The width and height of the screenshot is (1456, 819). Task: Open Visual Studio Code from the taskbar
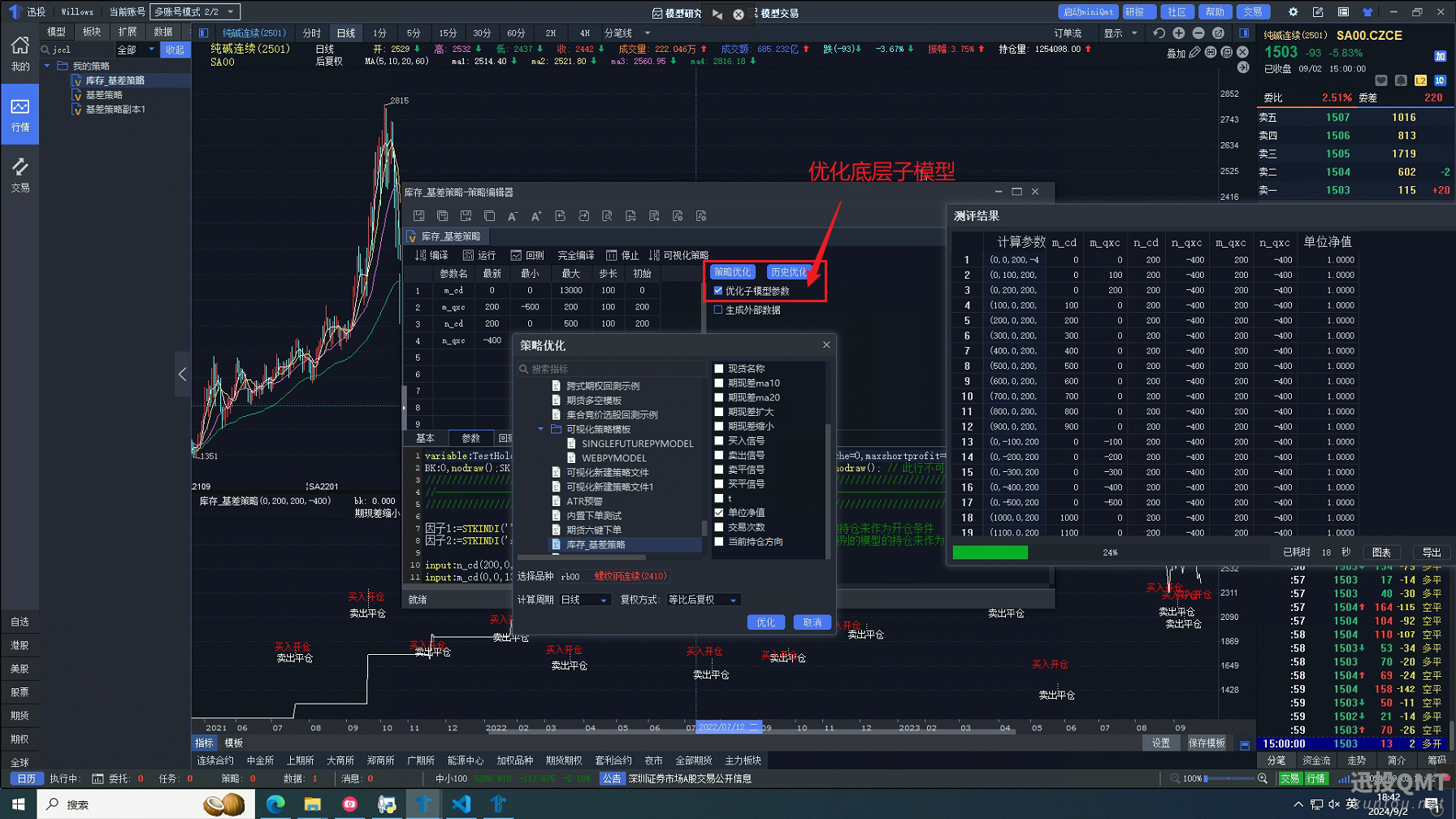[x=461, y=804]
